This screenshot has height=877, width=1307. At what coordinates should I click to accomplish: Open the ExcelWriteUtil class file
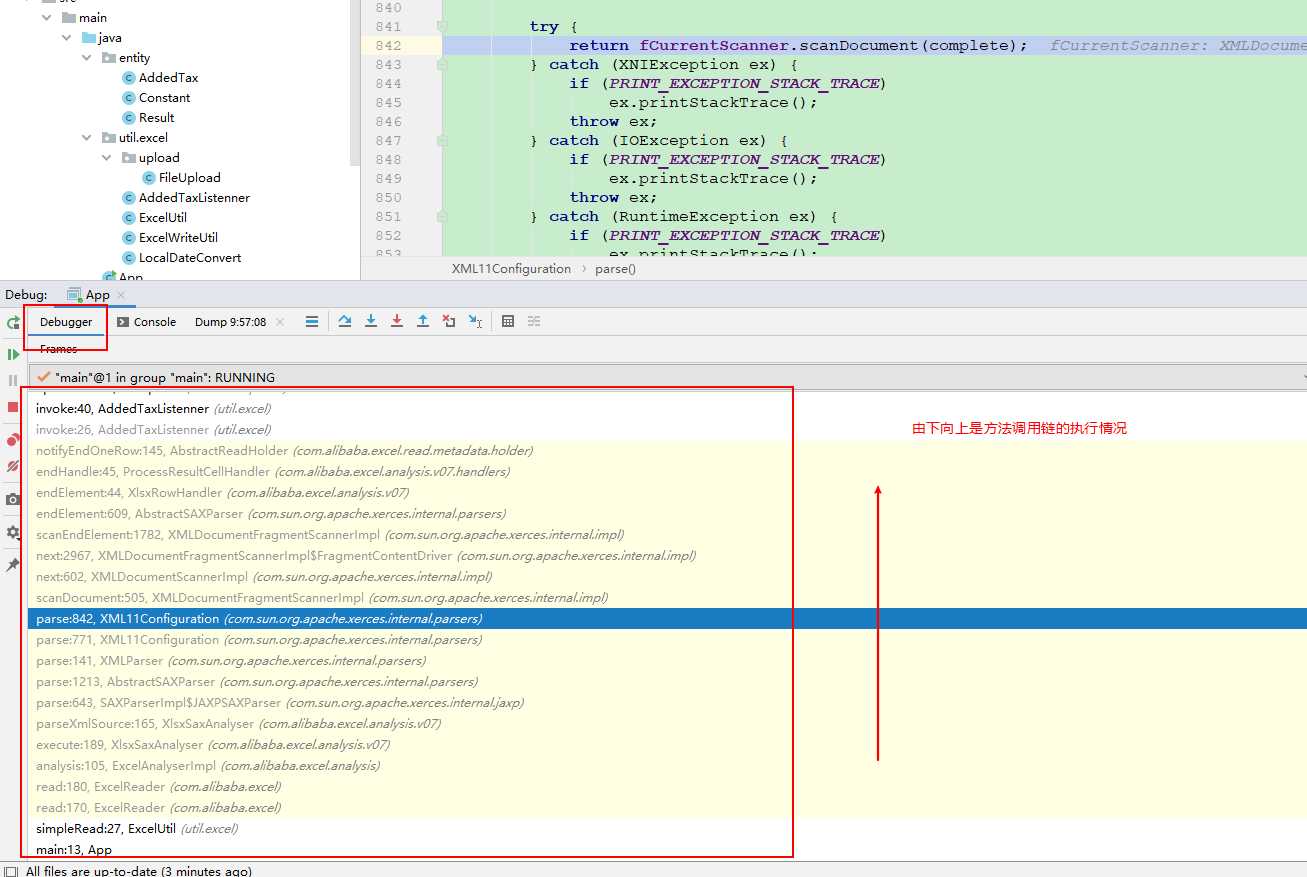click(x=170, y=238)
